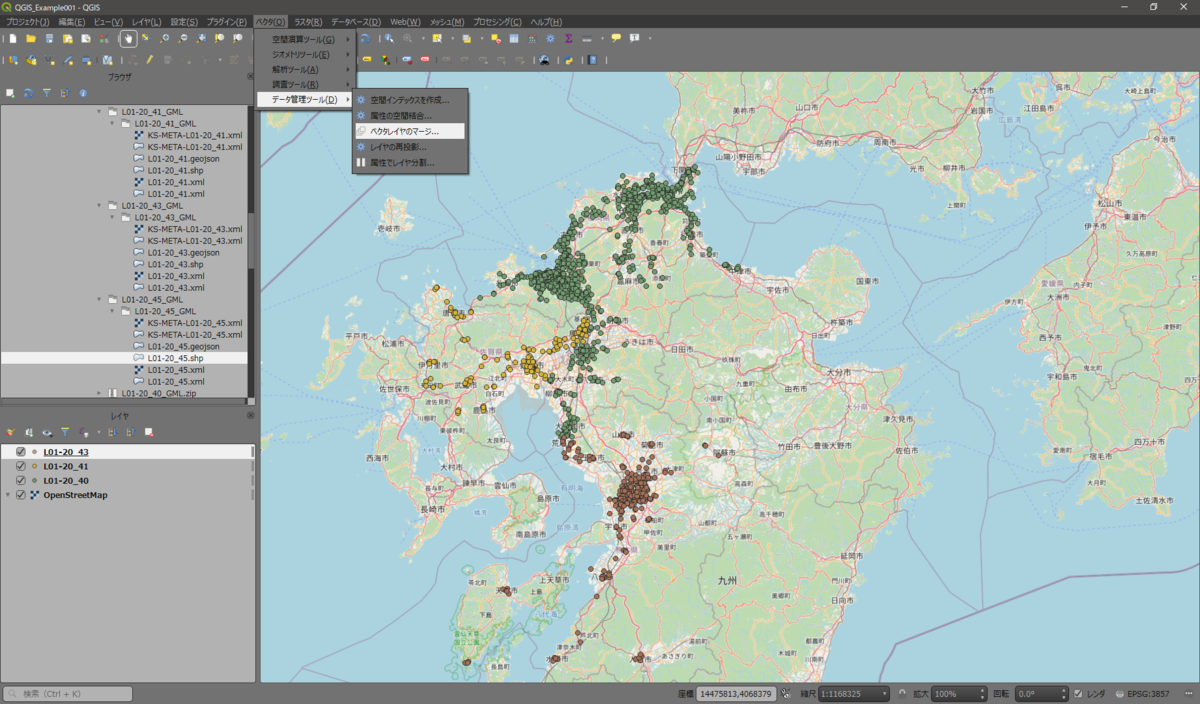Open the Data Source Manager icon
This screenshot has width=1200, height=704.
(12, 60)
